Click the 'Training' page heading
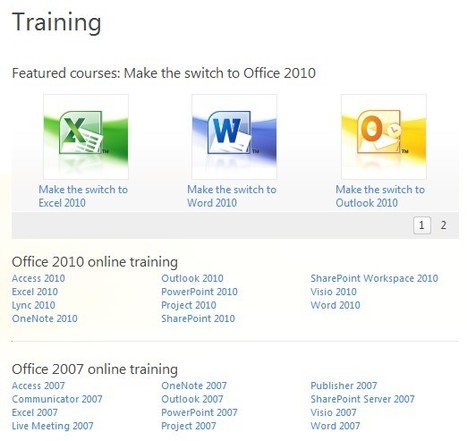Screen dimensions: 467x441 coord(57,23)
